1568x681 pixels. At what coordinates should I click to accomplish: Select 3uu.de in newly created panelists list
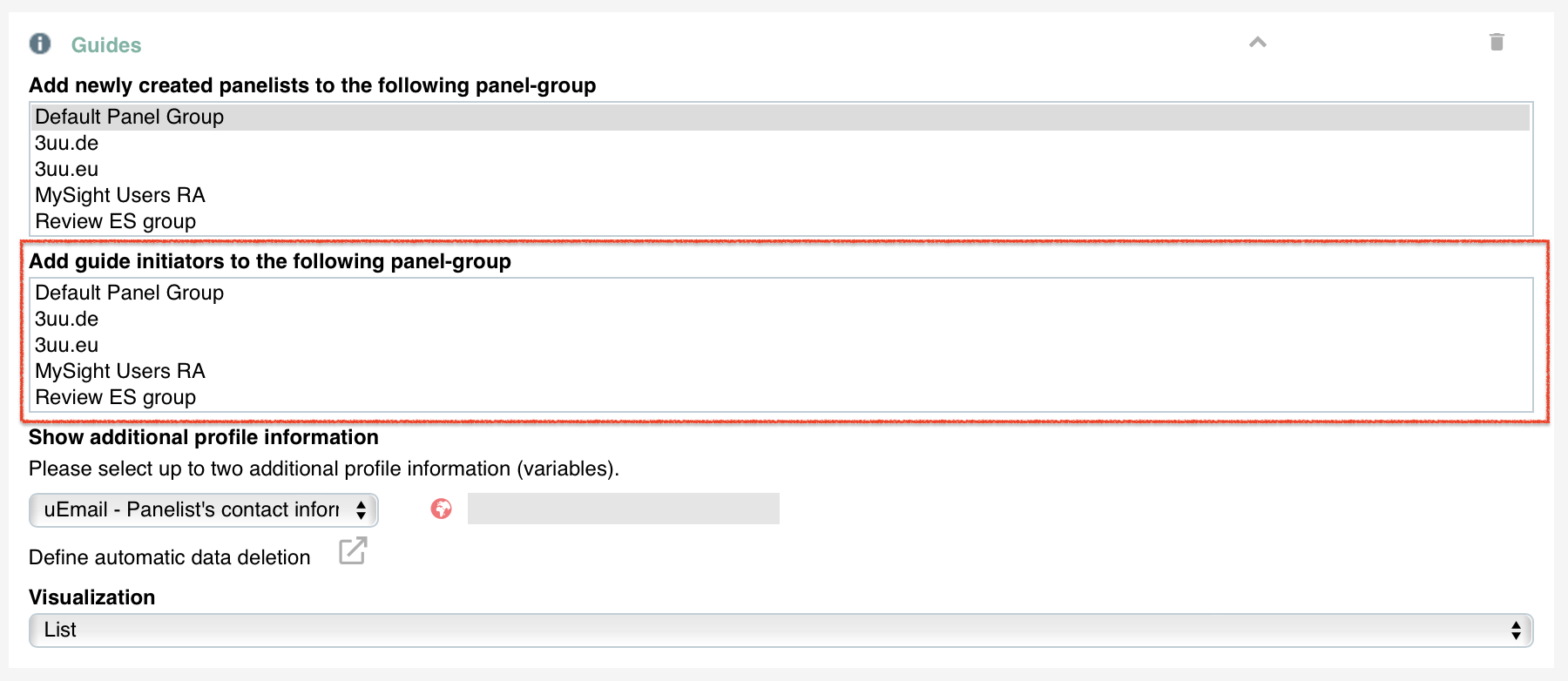781,143
